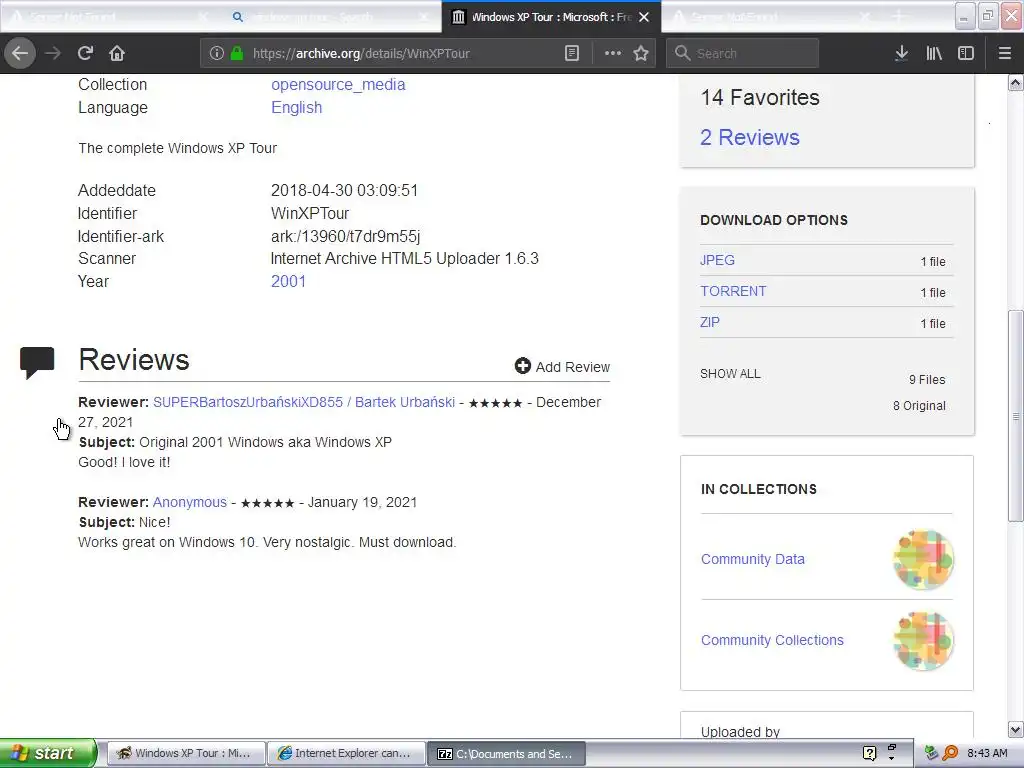The image size is (1024, 768).
Task: Click the English language link
Action: [296, 108]
